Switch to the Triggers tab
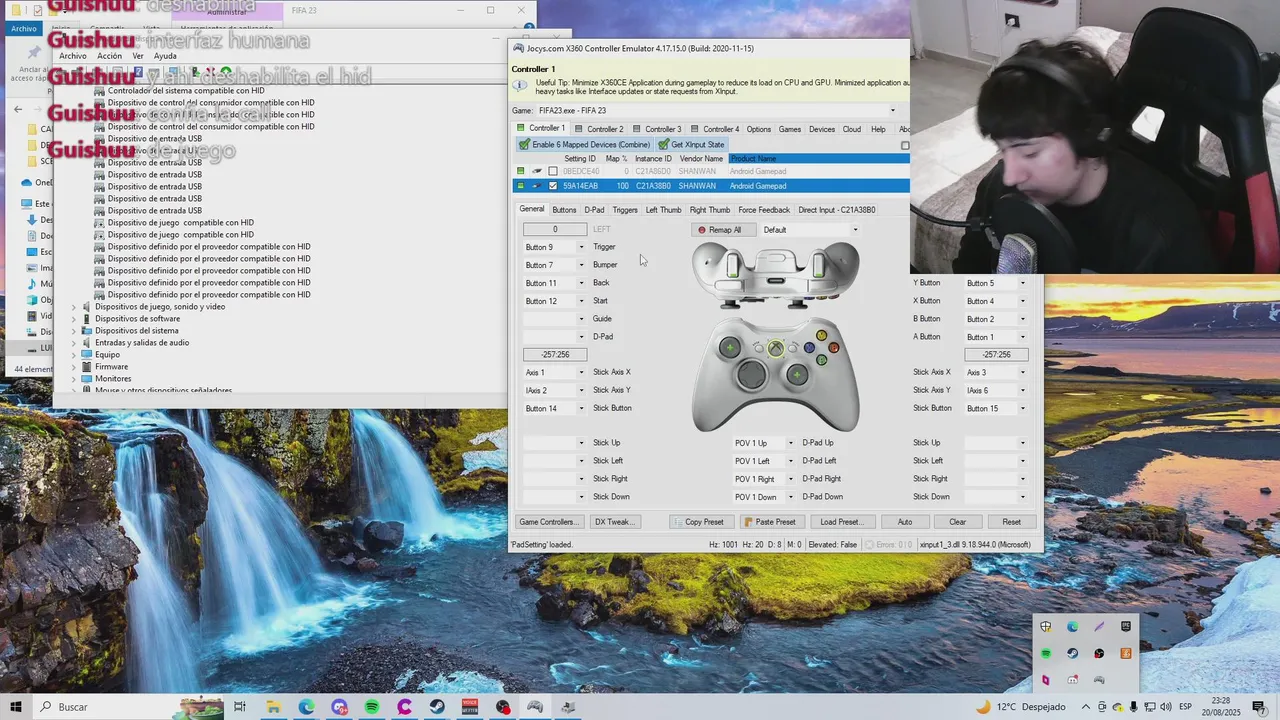The width and height of the screenshot is (1280, 720). click(625, 210)
